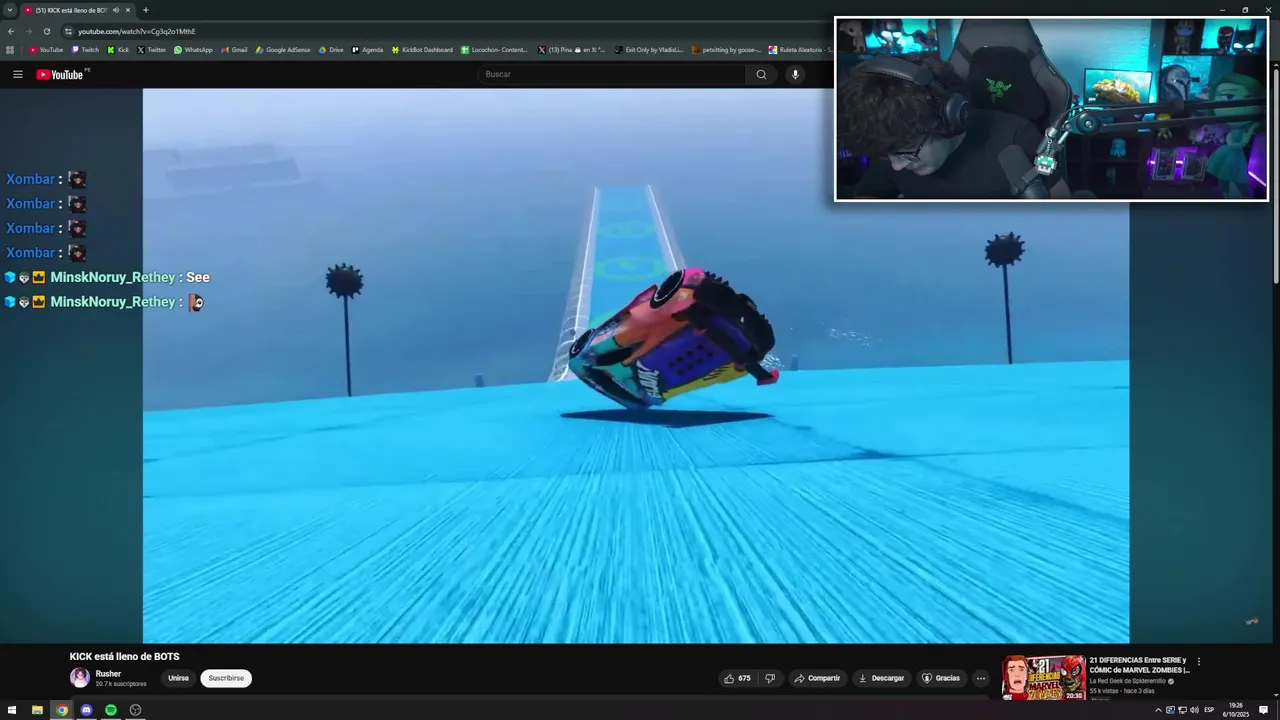The width and height of the screenshot is (1280, 720).
Task: Click the search magnifier button
Action: coord(761,74)
